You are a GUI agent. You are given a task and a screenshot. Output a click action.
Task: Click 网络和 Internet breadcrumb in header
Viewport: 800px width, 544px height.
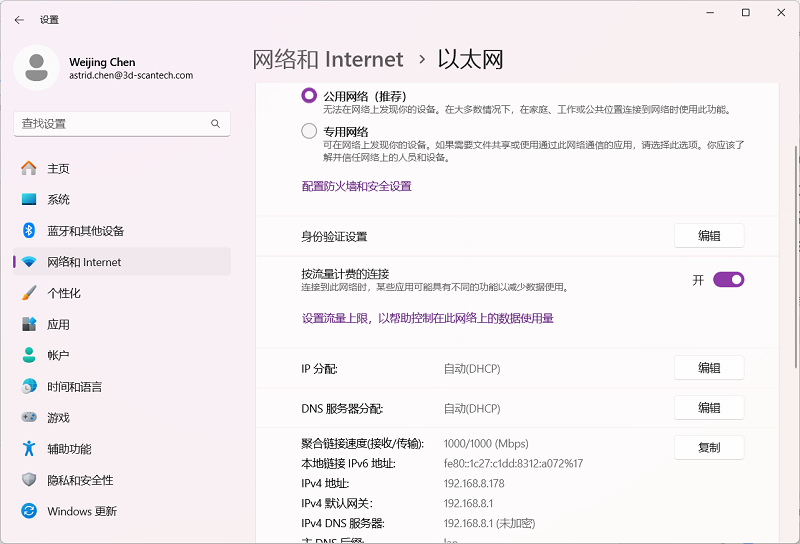[x=328, y=60]
